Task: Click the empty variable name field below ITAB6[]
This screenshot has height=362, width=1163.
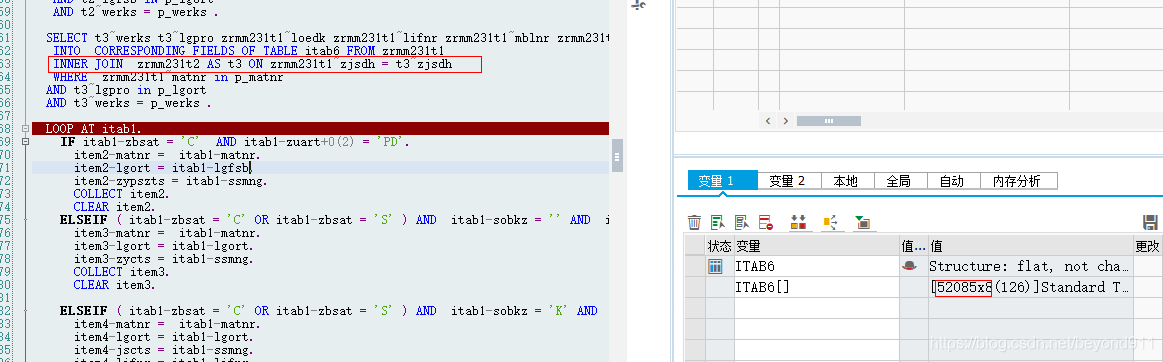Action: click(816, 308)
